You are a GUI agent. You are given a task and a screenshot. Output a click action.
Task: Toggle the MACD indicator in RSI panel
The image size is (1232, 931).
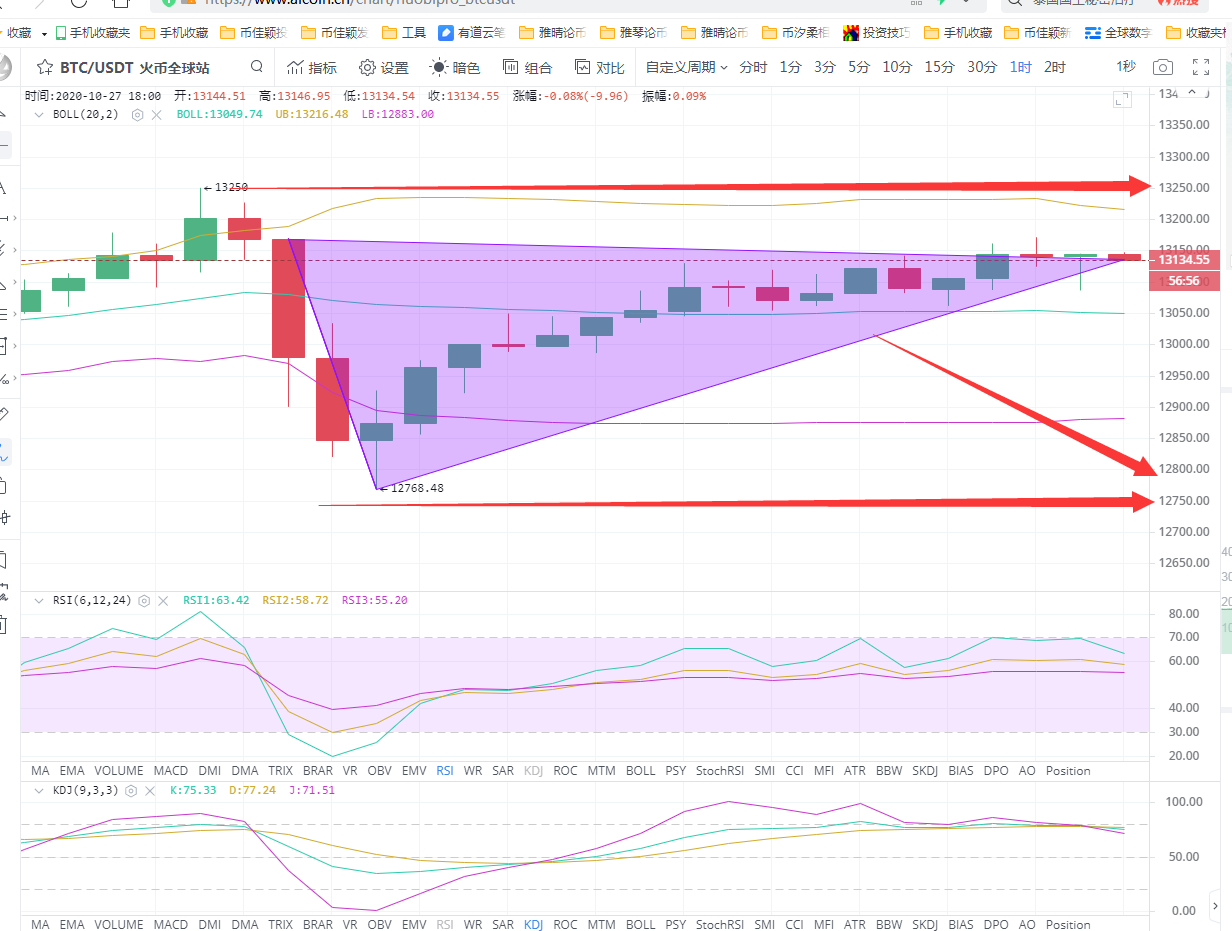(171, 771)
